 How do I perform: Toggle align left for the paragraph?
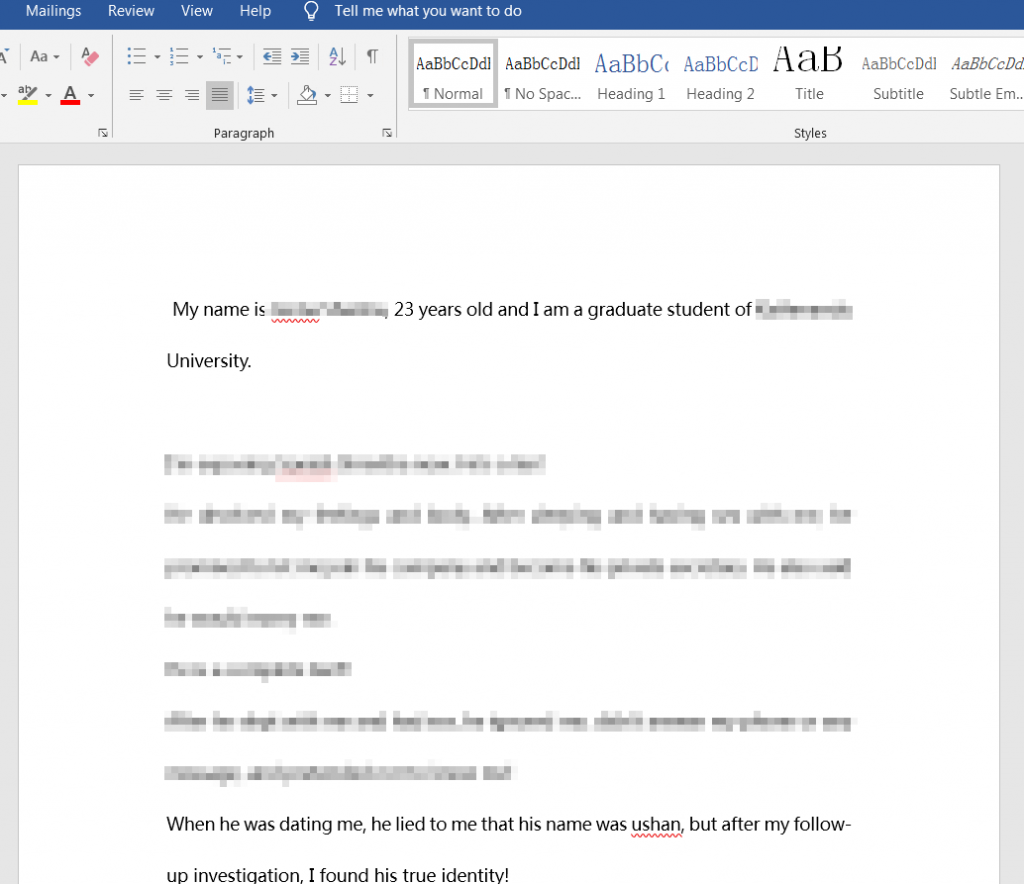(x=136, y=95)
